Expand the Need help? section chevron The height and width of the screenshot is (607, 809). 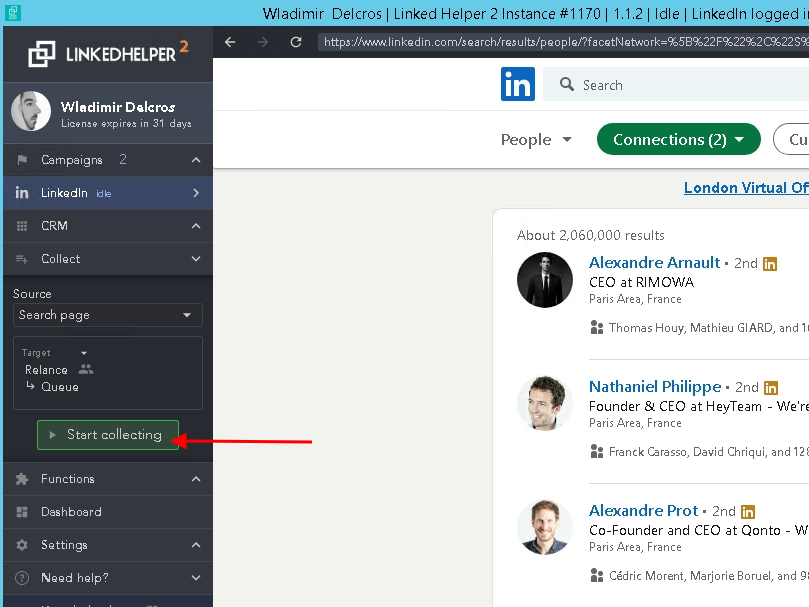coord(196,578)
